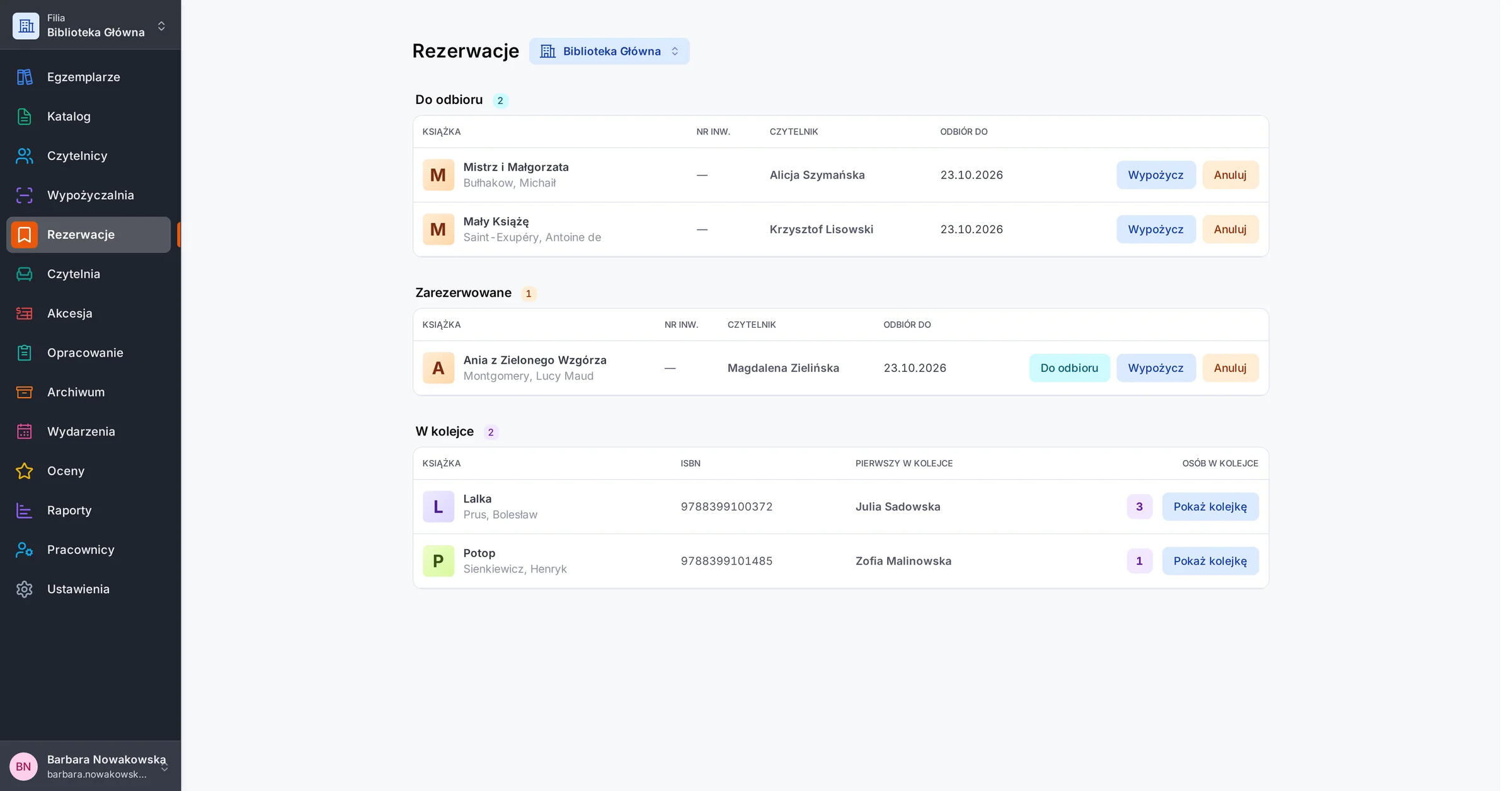Expand Barbara Nowakowska user menu

pos(90,766)
